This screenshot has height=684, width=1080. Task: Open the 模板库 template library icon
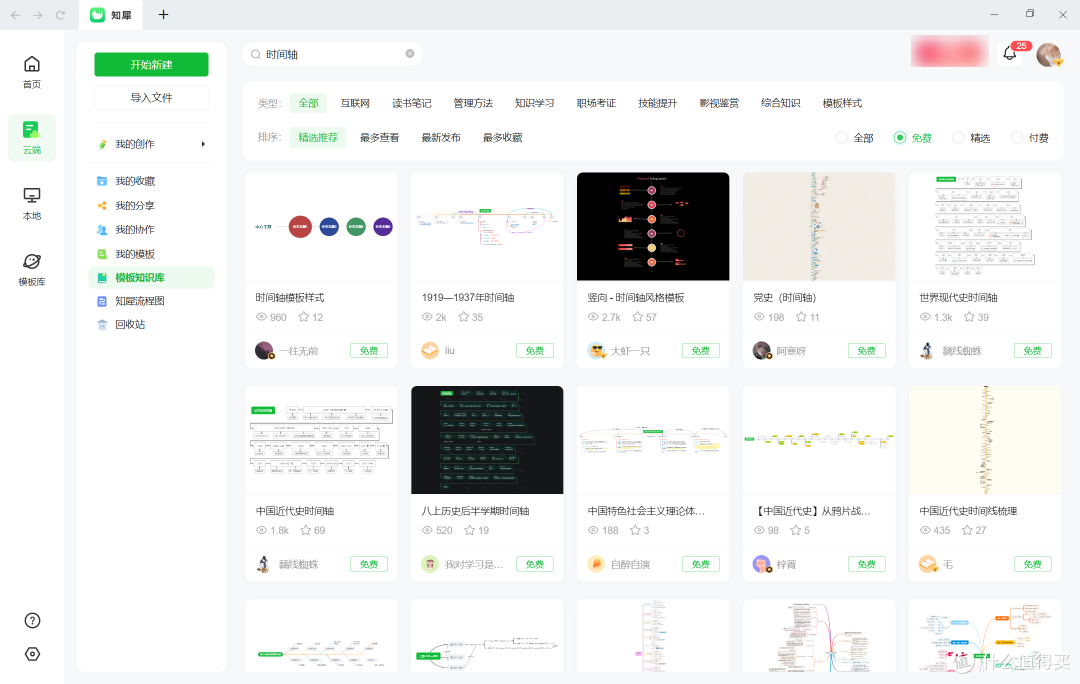32,262
